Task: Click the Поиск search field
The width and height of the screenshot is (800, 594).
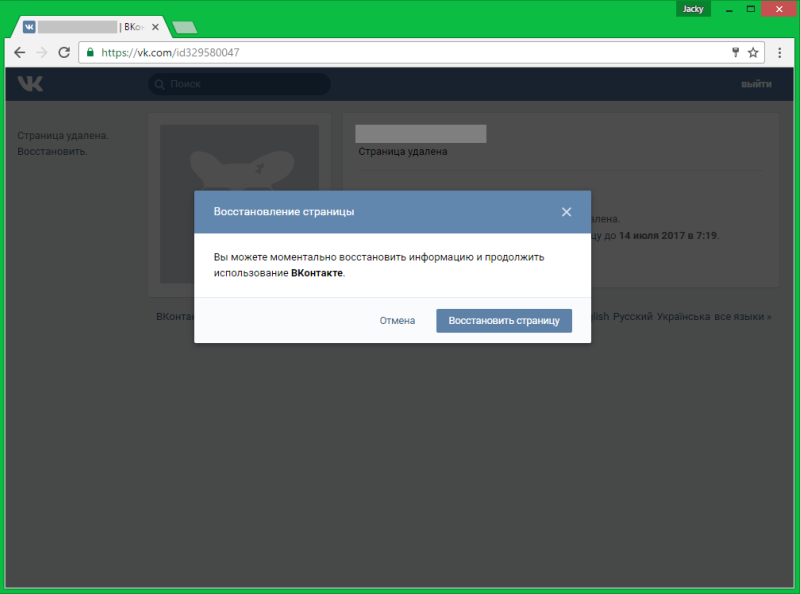Action: click(239, 84)
